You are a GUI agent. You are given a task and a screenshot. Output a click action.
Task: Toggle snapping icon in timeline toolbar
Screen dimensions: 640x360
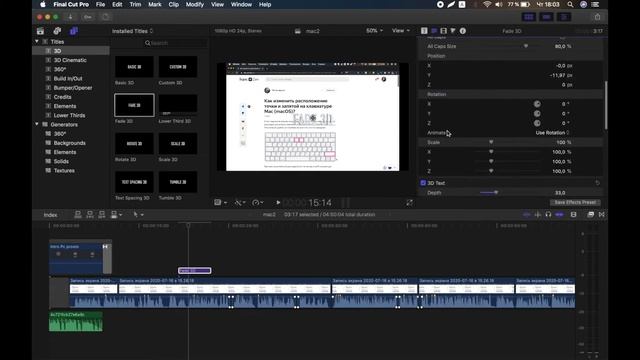(x=559, y=214)
